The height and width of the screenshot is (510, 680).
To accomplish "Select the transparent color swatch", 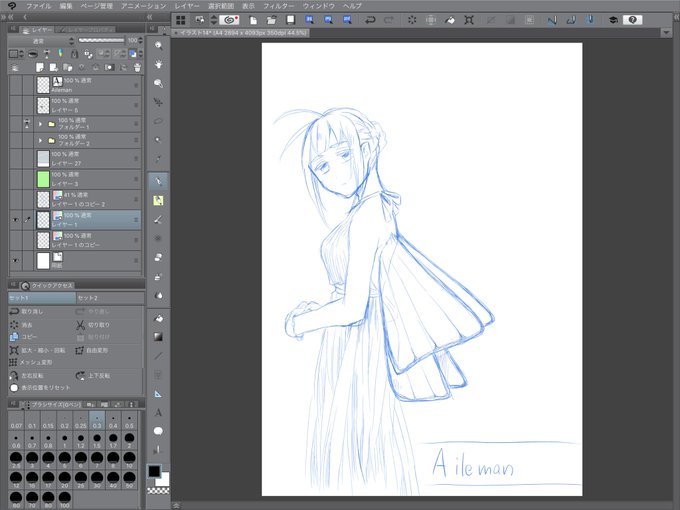I will click(x=158, y=491).
